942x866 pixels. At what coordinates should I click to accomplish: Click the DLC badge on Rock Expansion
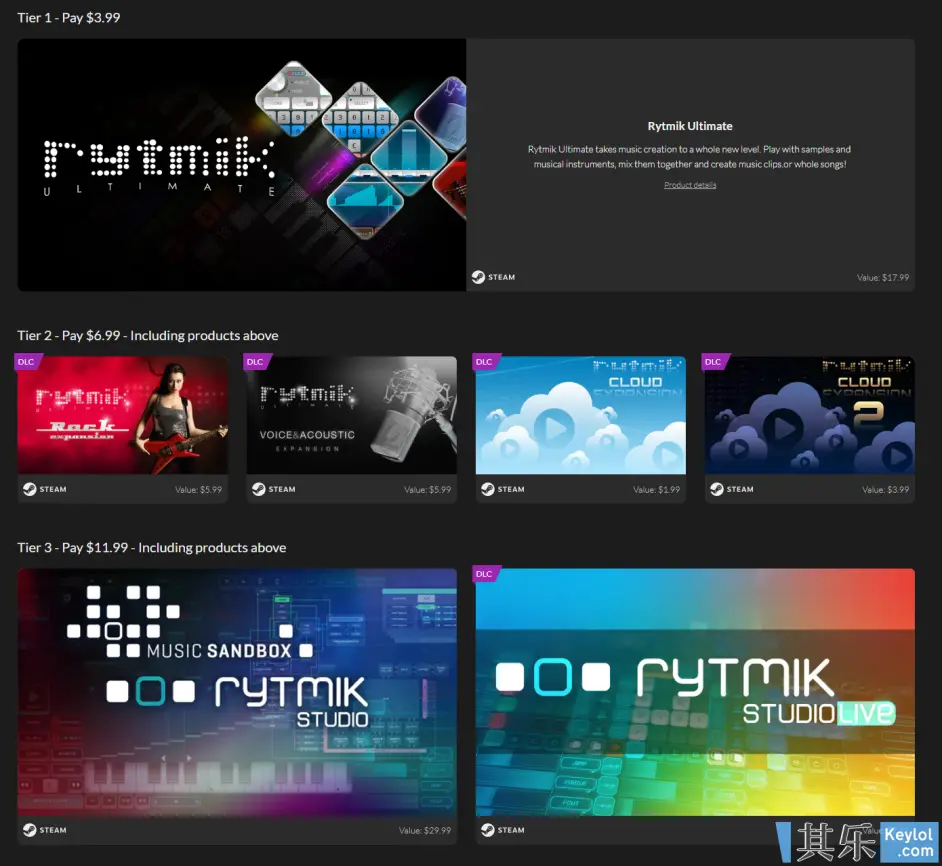(26, 362)
